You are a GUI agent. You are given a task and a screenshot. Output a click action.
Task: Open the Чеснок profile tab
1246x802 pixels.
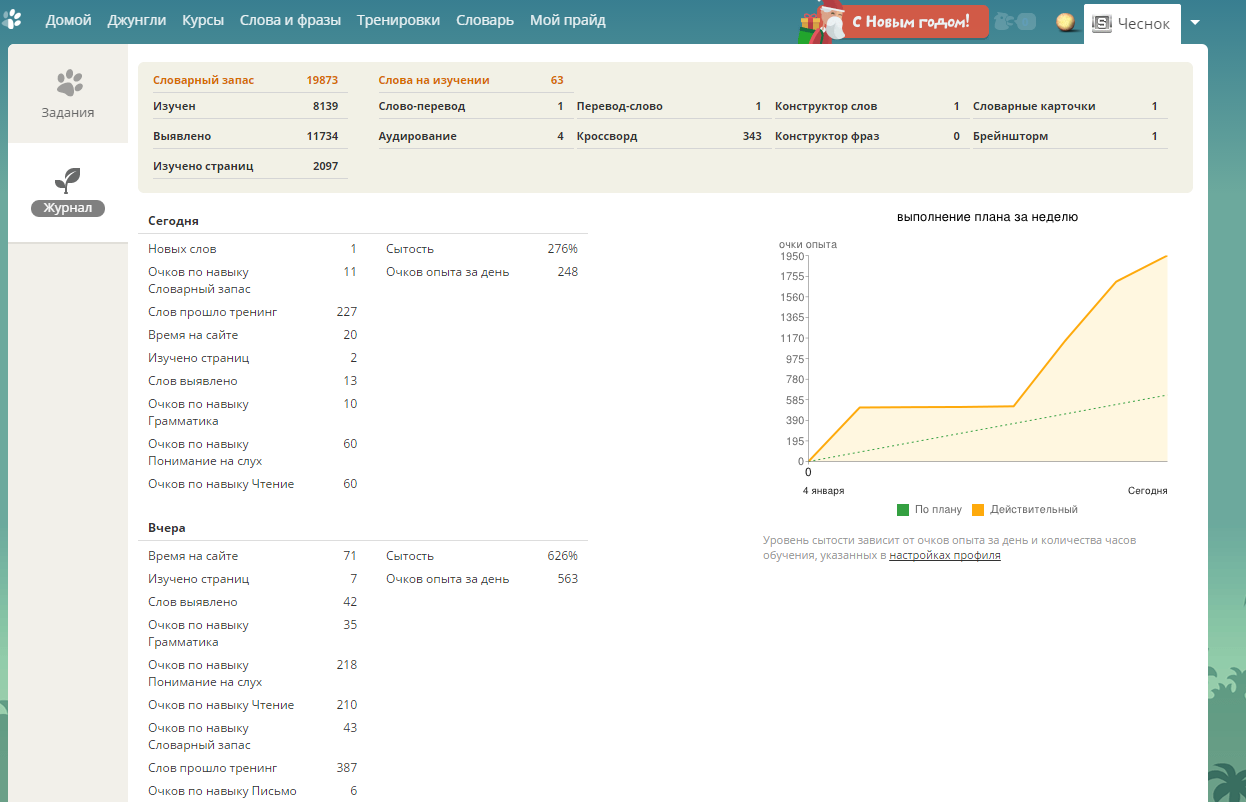coord(1132,23)
